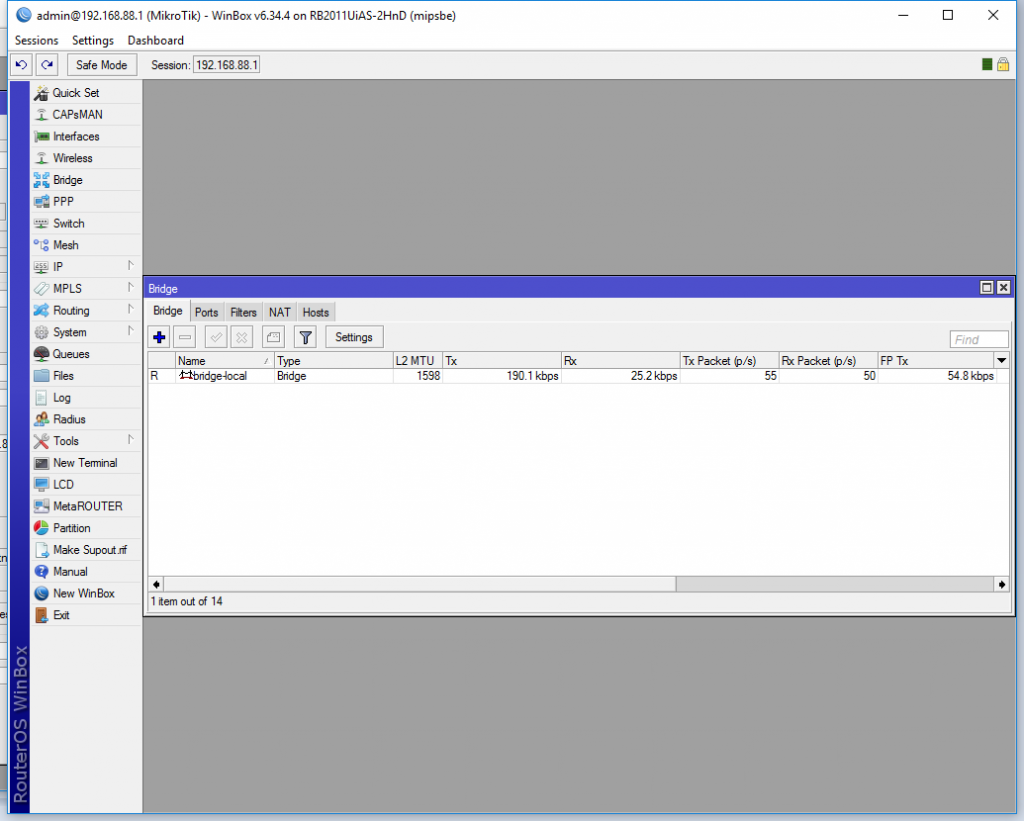Sort by Name column header
The height and width of the screenshot is (821, 1024).
[x=224, y=361]
